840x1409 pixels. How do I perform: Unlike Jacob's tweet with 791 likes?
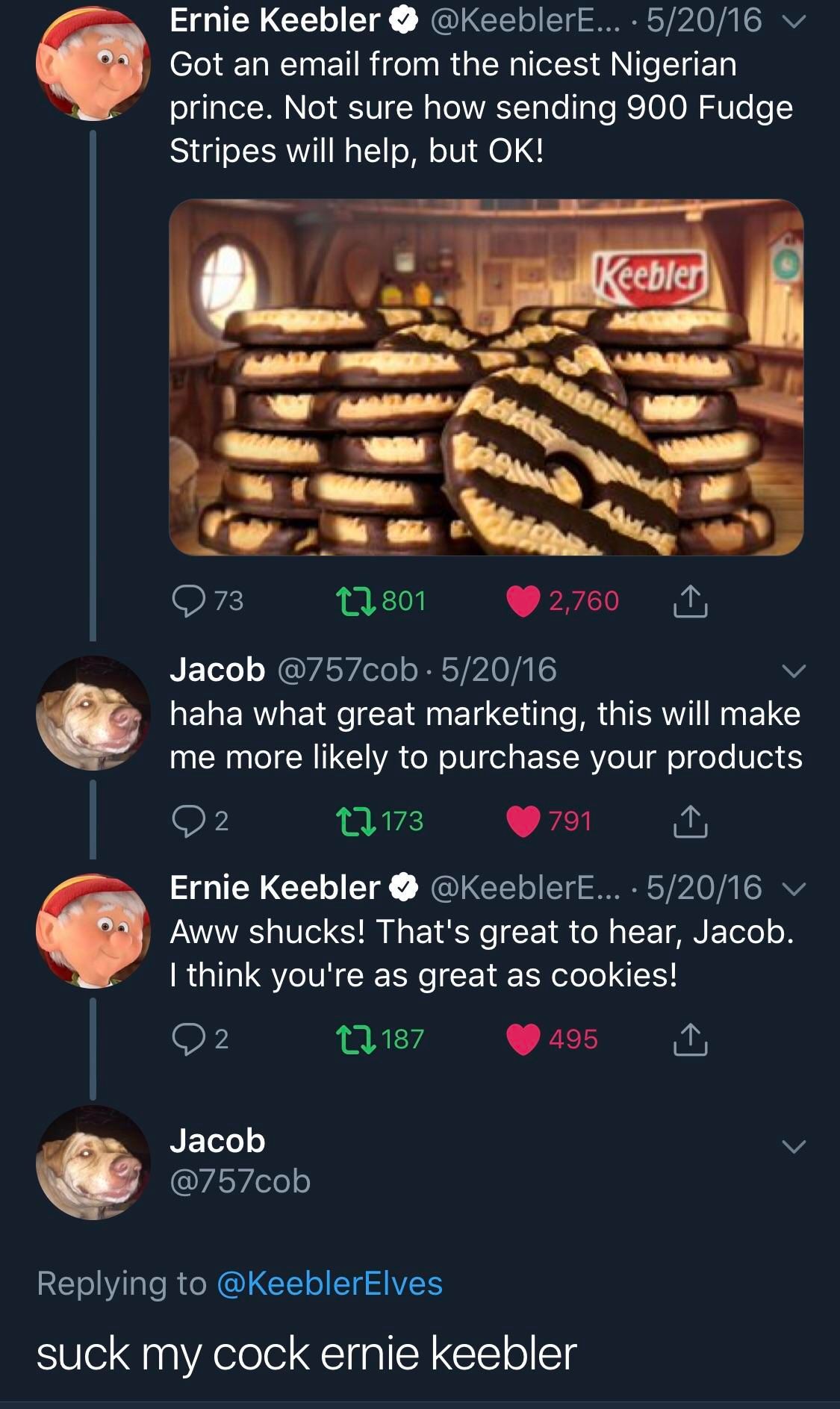tap(523, 821)
